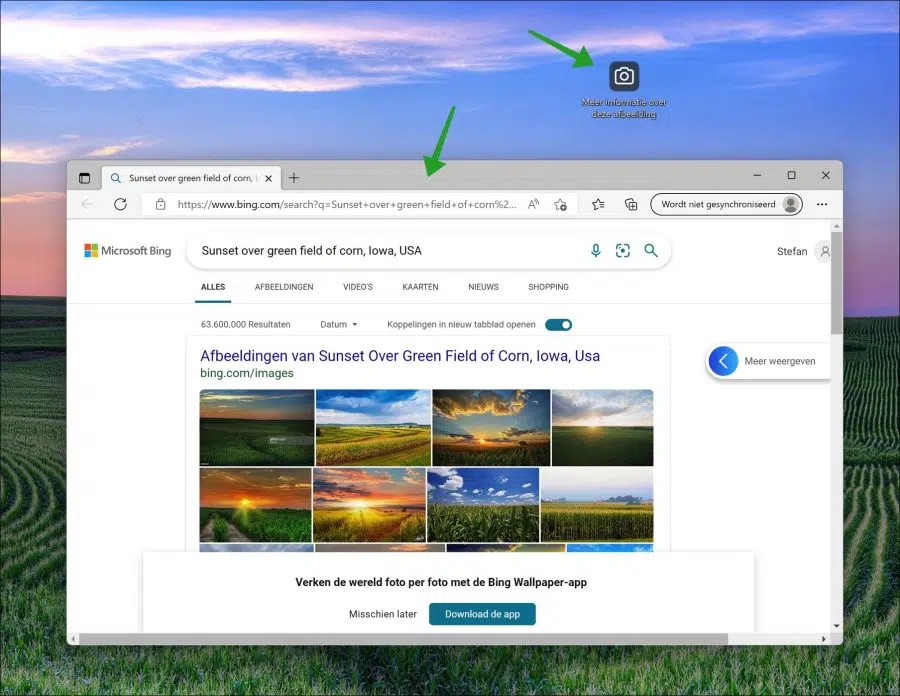Open second-row white clouds cornfield thumbnail

click(x=483, y=505)
